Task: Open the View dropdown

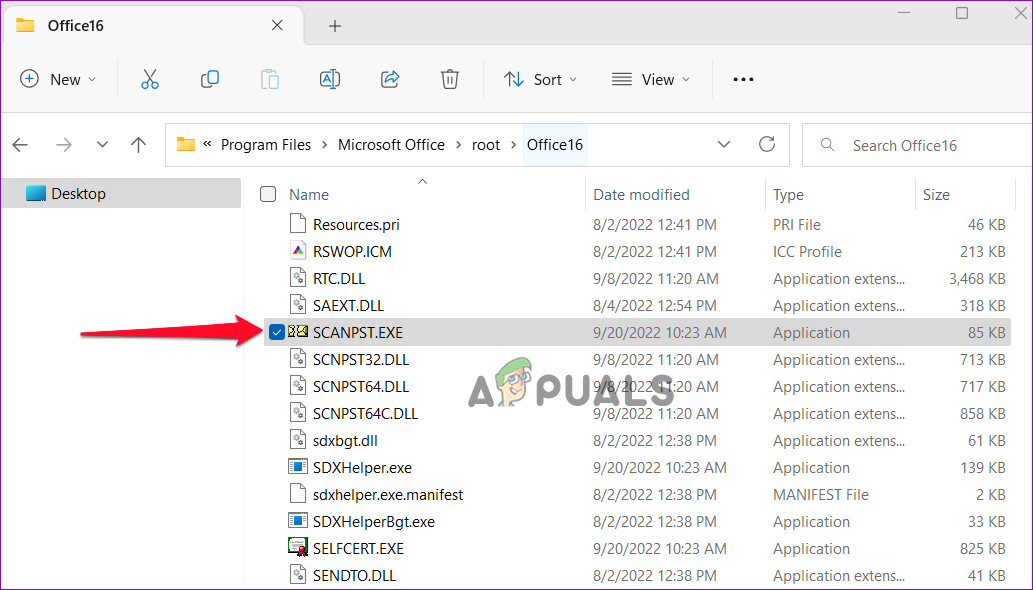Action: (651, 79)
